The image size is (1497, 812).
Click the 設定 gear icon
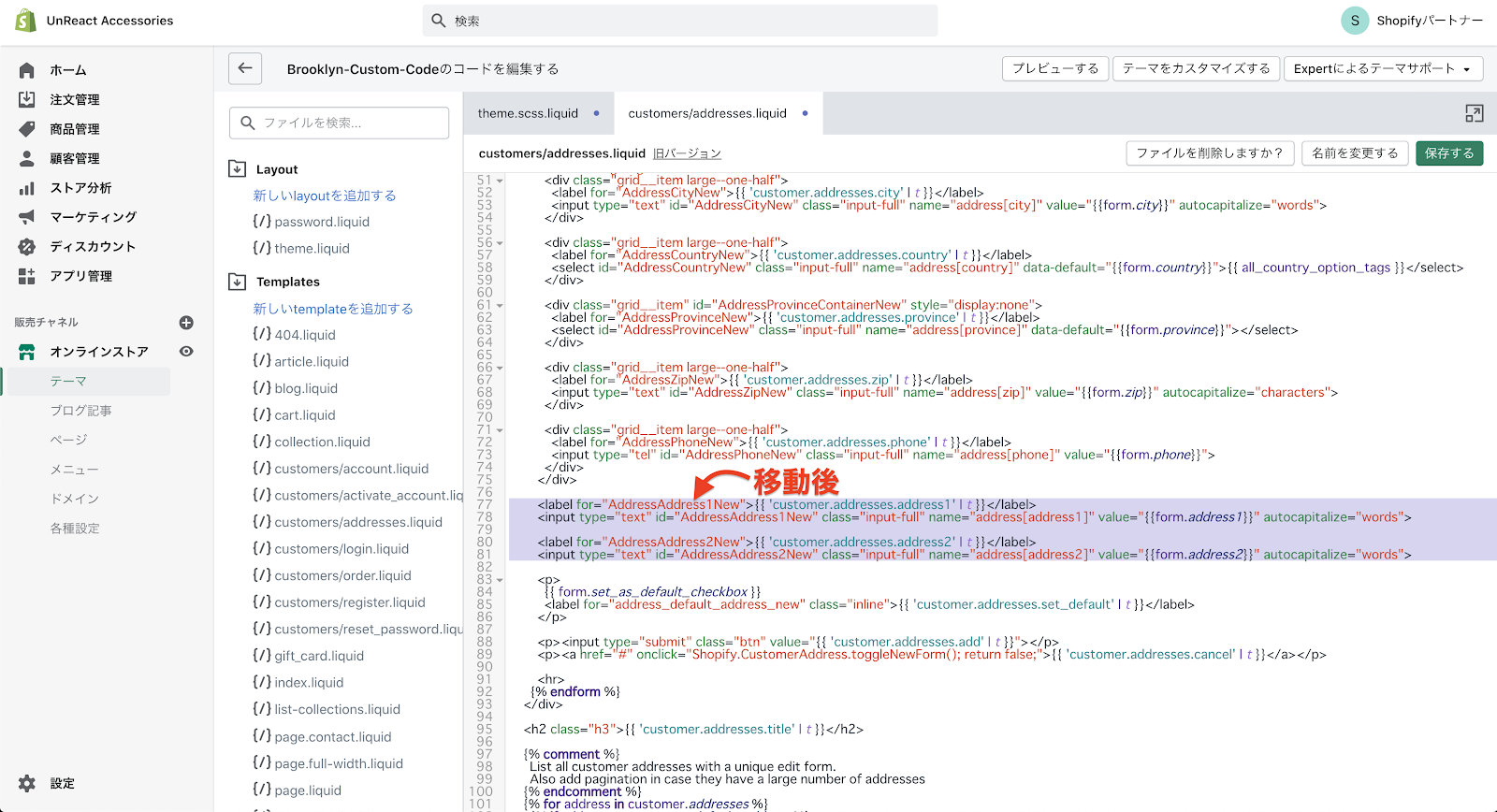pyautogui.click(x=27, y=783)
